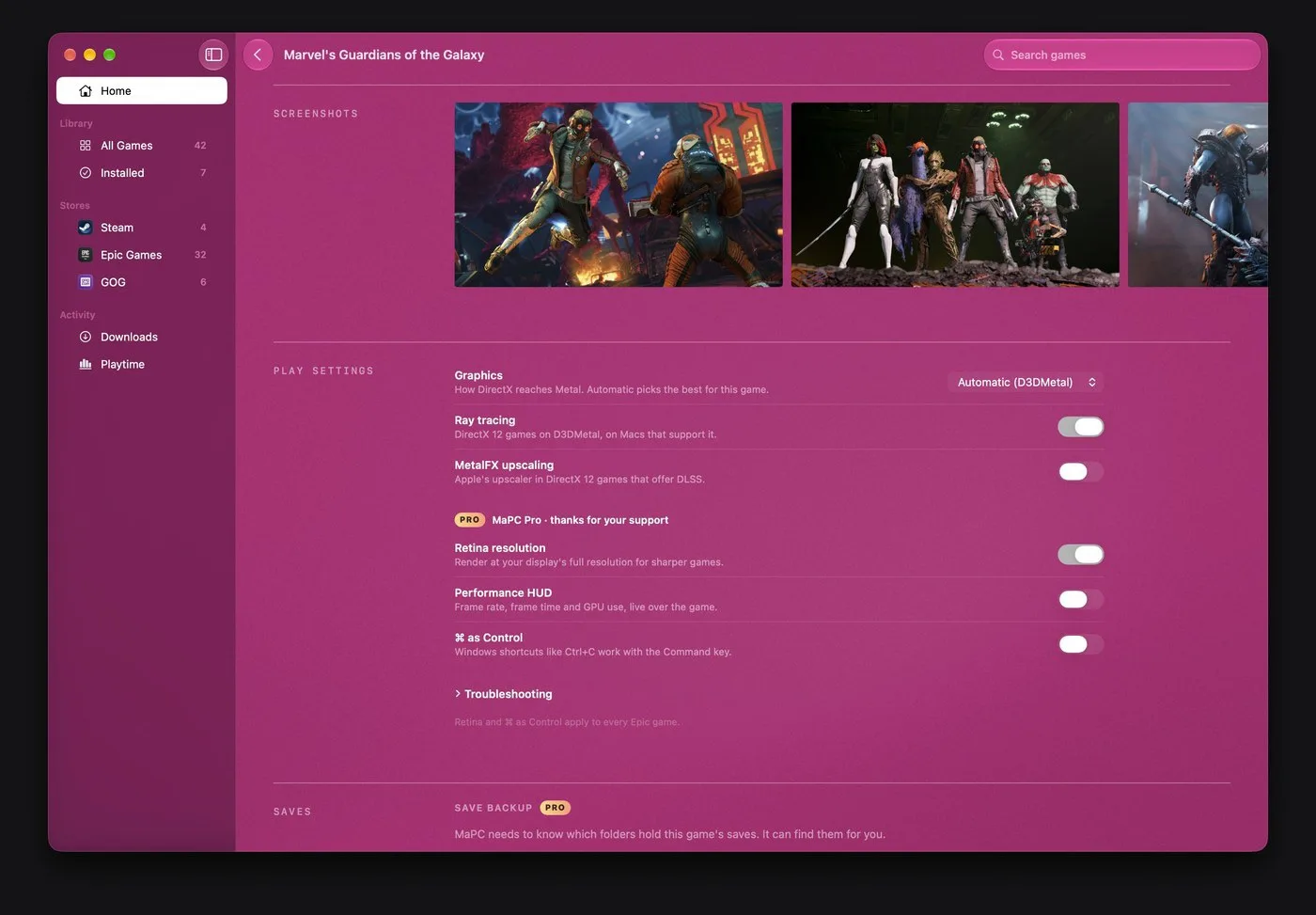Toggle the sidebar panel icon
1316x915 pixels.
[213, 55]
